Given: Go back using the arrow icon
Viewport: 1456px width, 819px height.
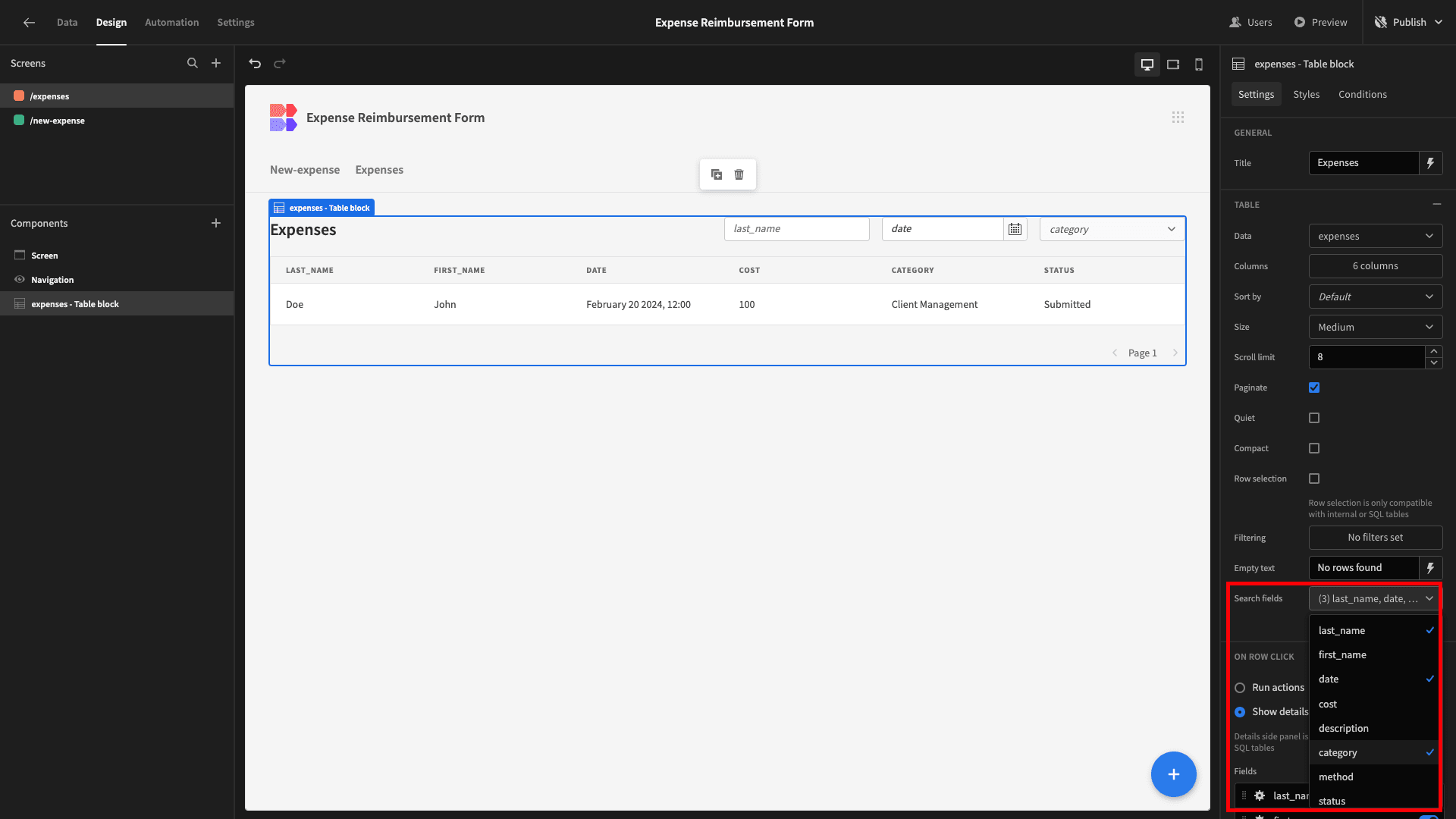Looking at the screenshot, I should point(29,23).
